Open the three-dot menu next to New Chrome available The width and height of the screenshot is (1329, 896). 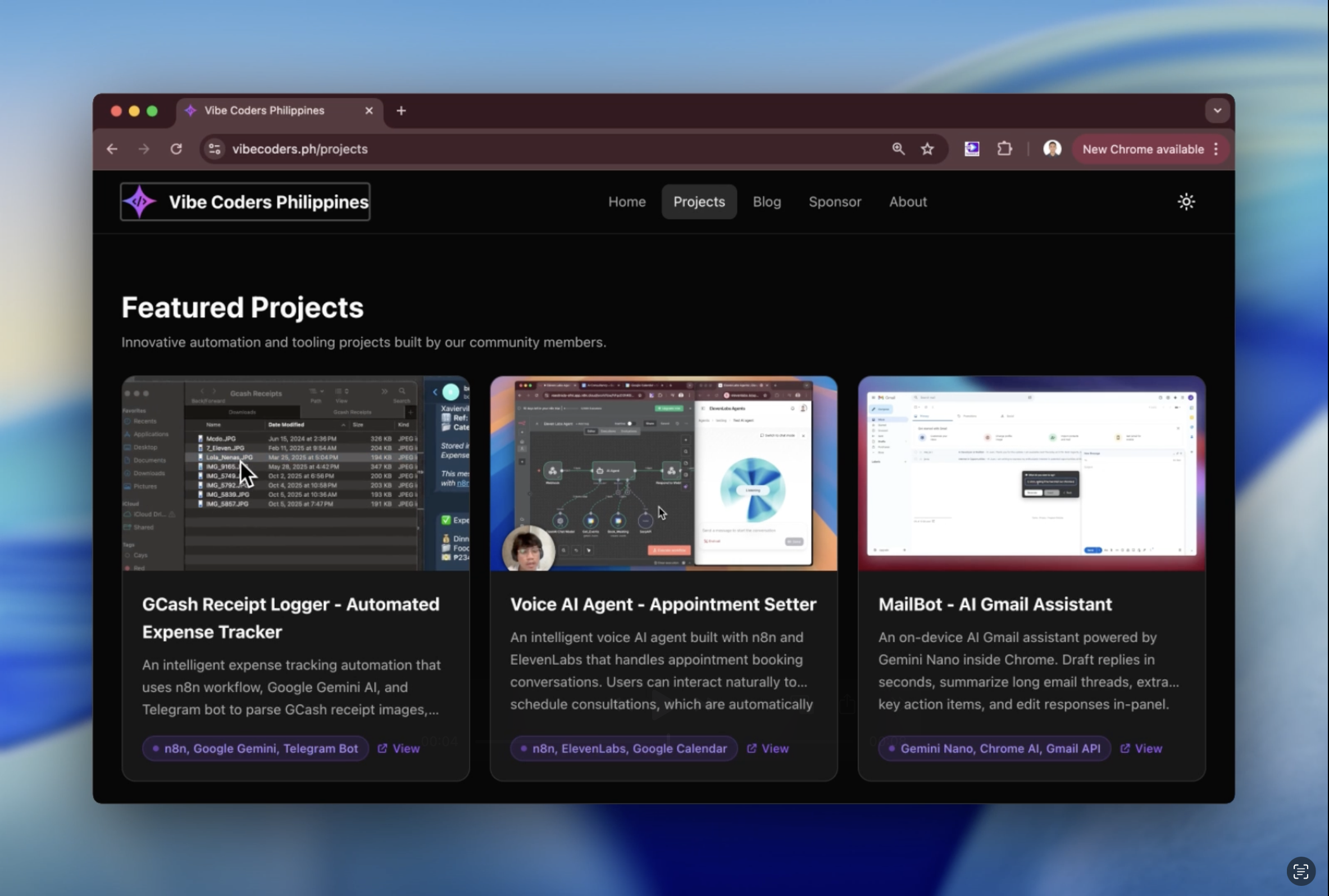pyautogui.click(x=1216, y=149)
